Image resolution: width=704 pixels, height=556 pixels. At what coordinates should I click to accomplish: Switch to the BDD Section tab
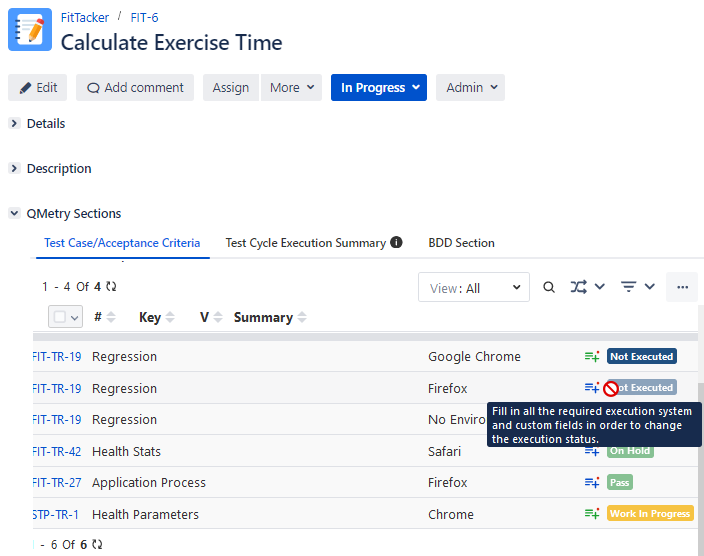[x=461, y=243]
